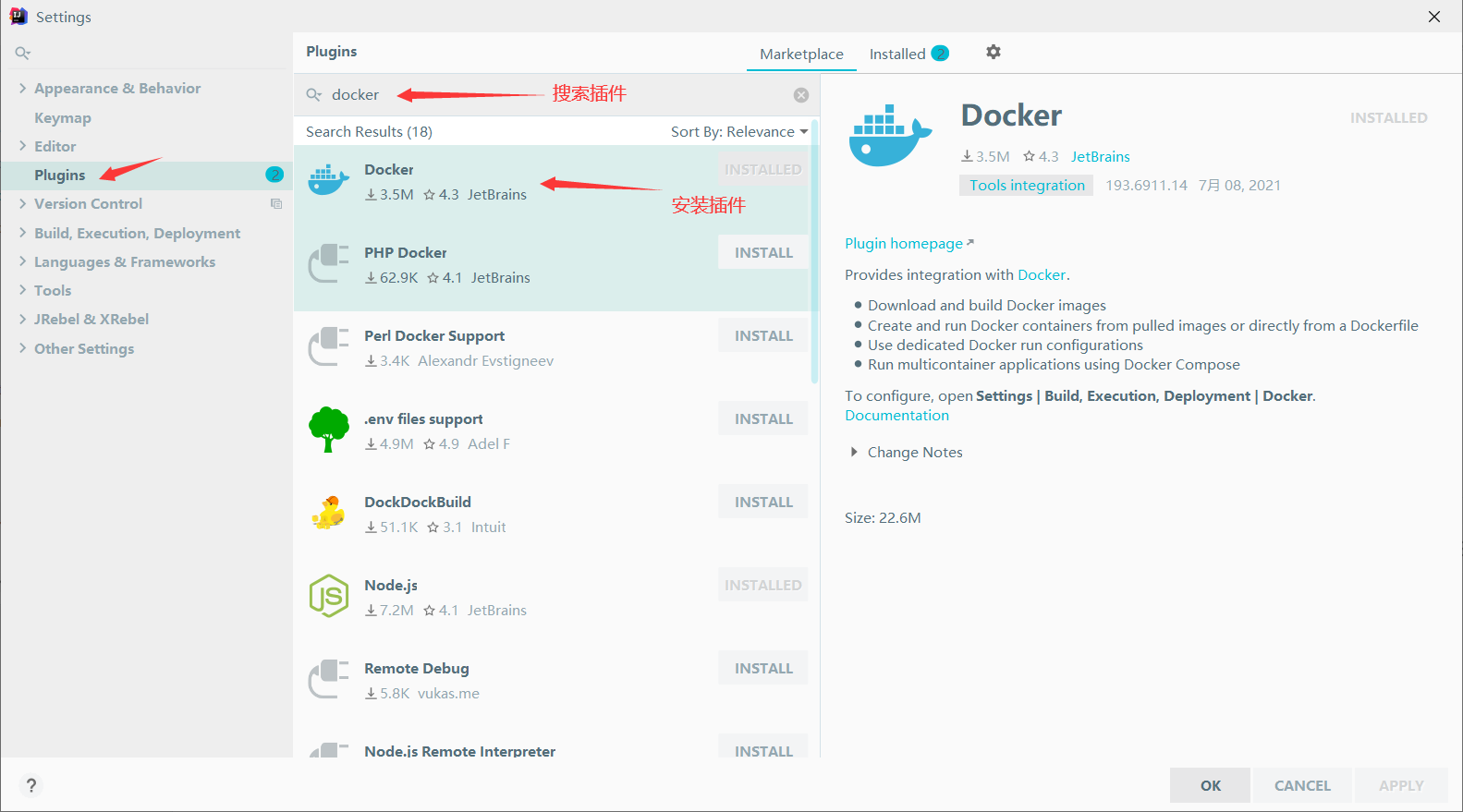Close the Settings window
The height and width of the screenshot is (812, 1463).
(1434, 17)
